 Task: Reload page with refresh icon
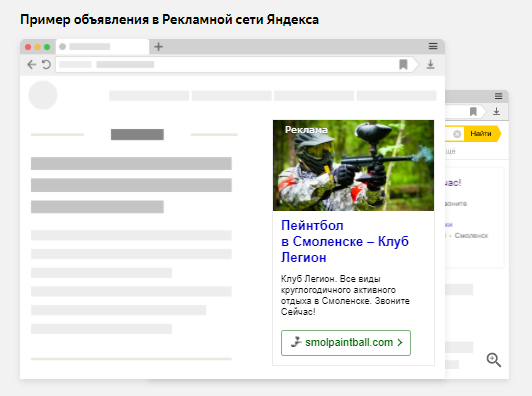click(46, 64)
